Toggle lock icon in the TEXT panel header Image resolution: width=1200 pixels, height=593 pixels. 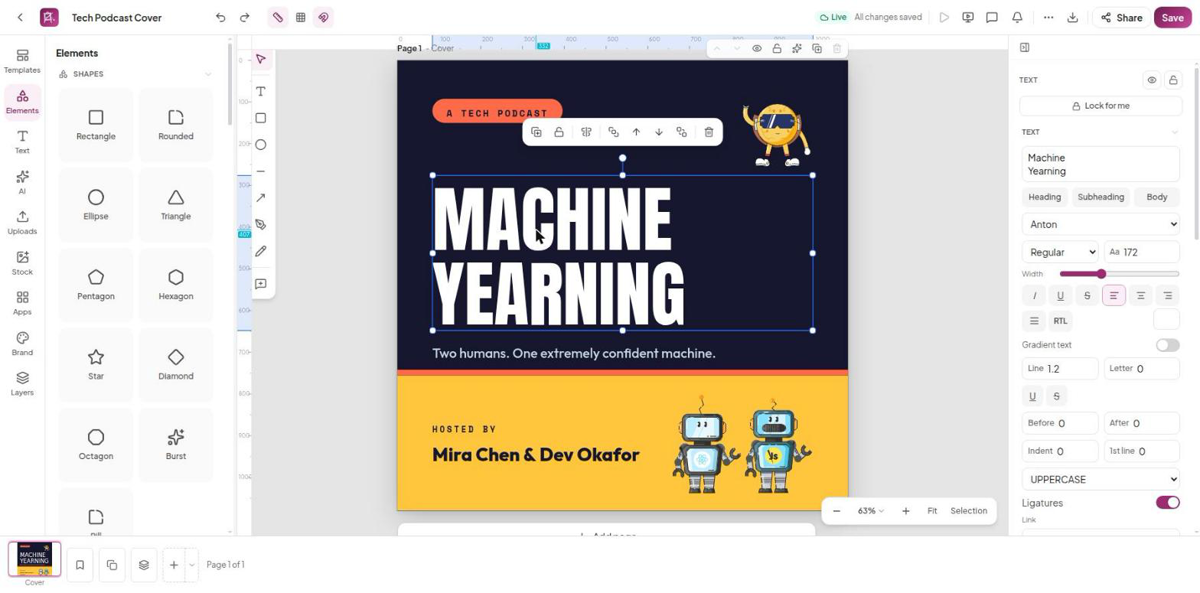coord(1173,80)
